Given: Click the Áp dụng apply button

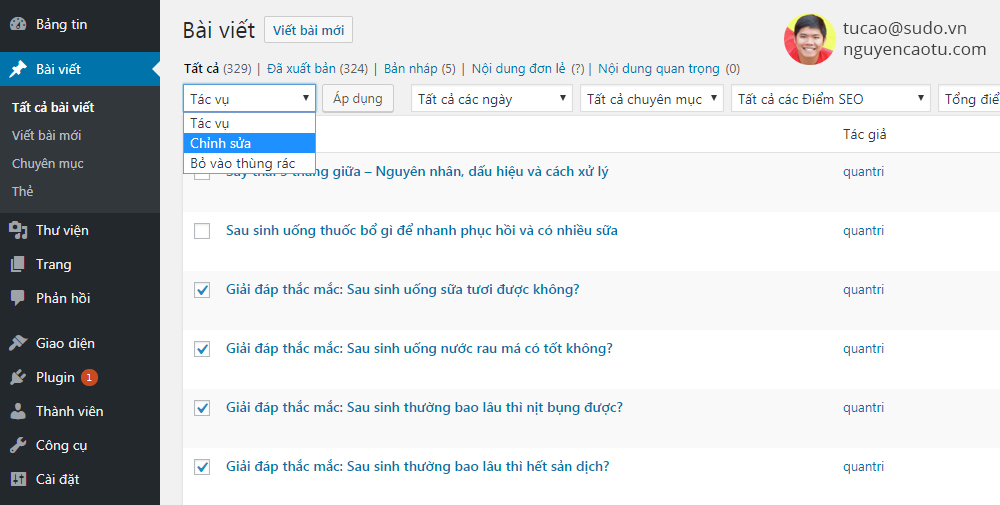Looking at the screenshot, I should pyautogui.click(x=358, y=99).
